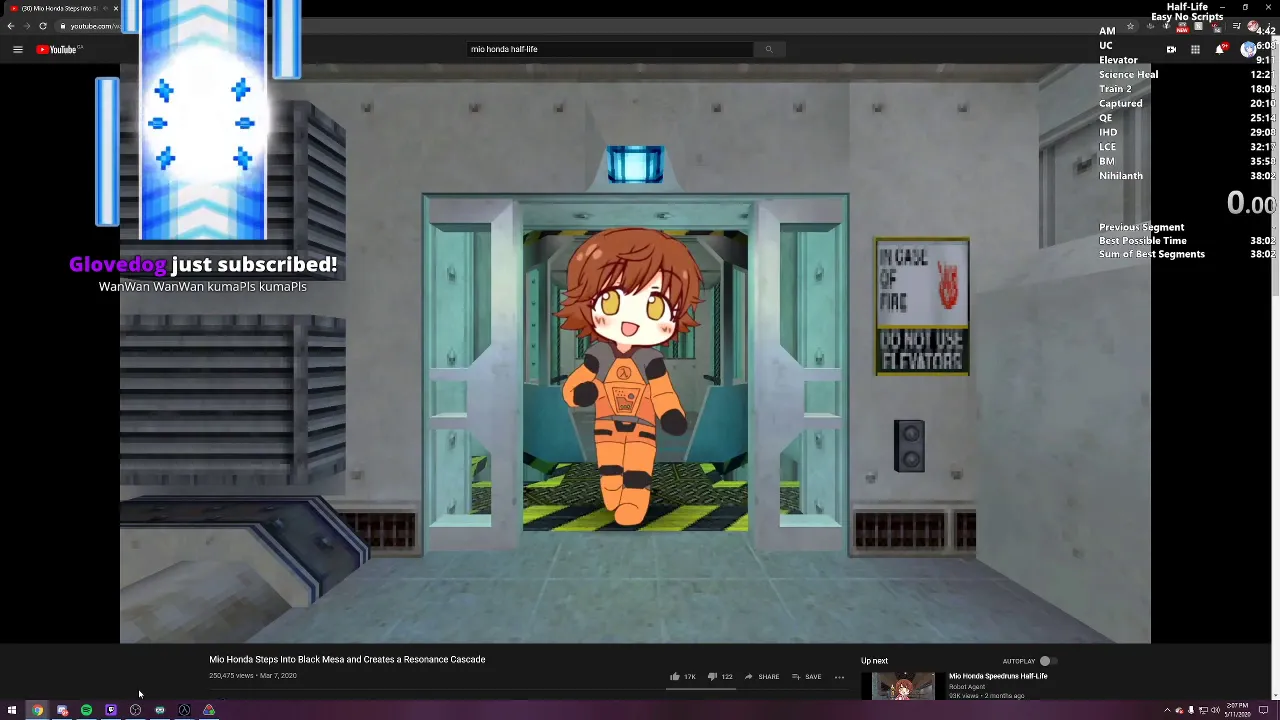1280x720 pixels.
Task: Open the Windows Start menu
Action: [x=12, y=710]
